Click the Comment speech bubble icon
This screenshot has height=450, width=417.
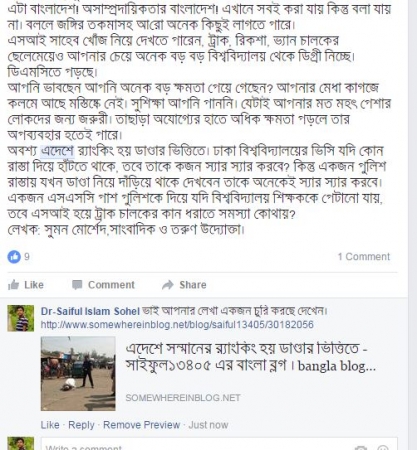pyautogui.click(x=77, y=285)
